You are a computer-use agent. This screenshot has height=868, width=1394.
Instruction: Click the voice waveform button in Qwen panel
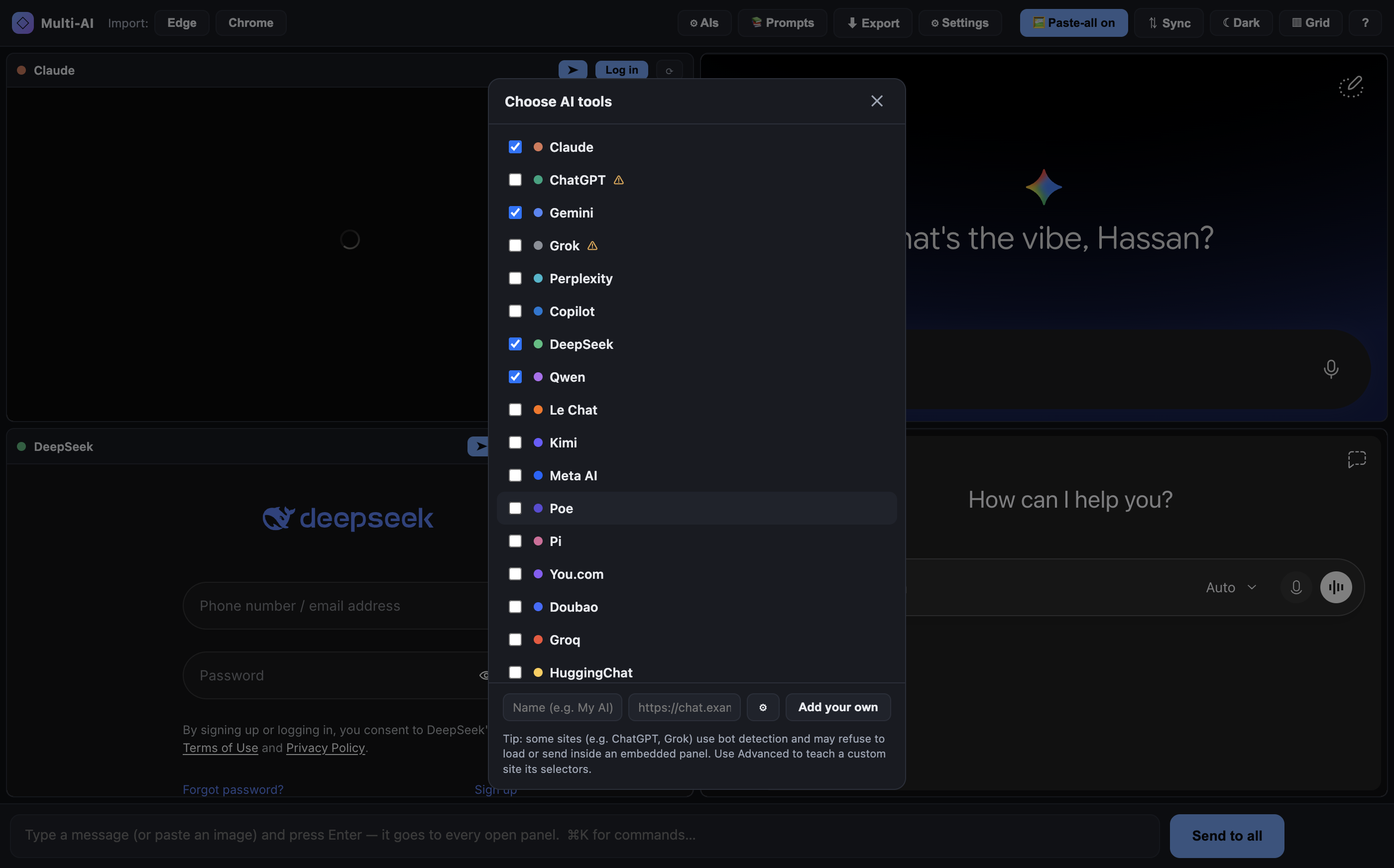pos(1335,587)
